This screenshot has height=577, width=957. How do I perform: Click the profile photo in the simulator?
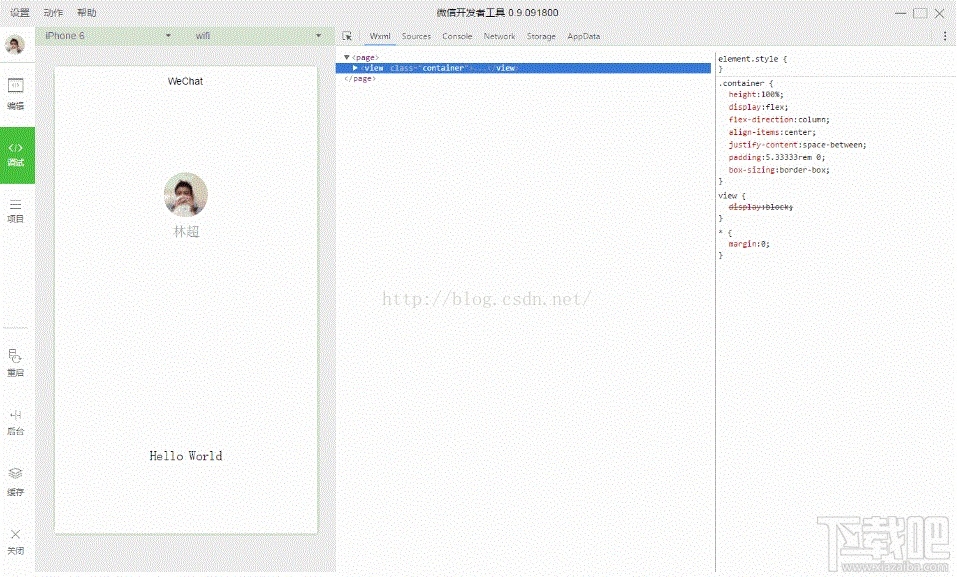(186, 195)
